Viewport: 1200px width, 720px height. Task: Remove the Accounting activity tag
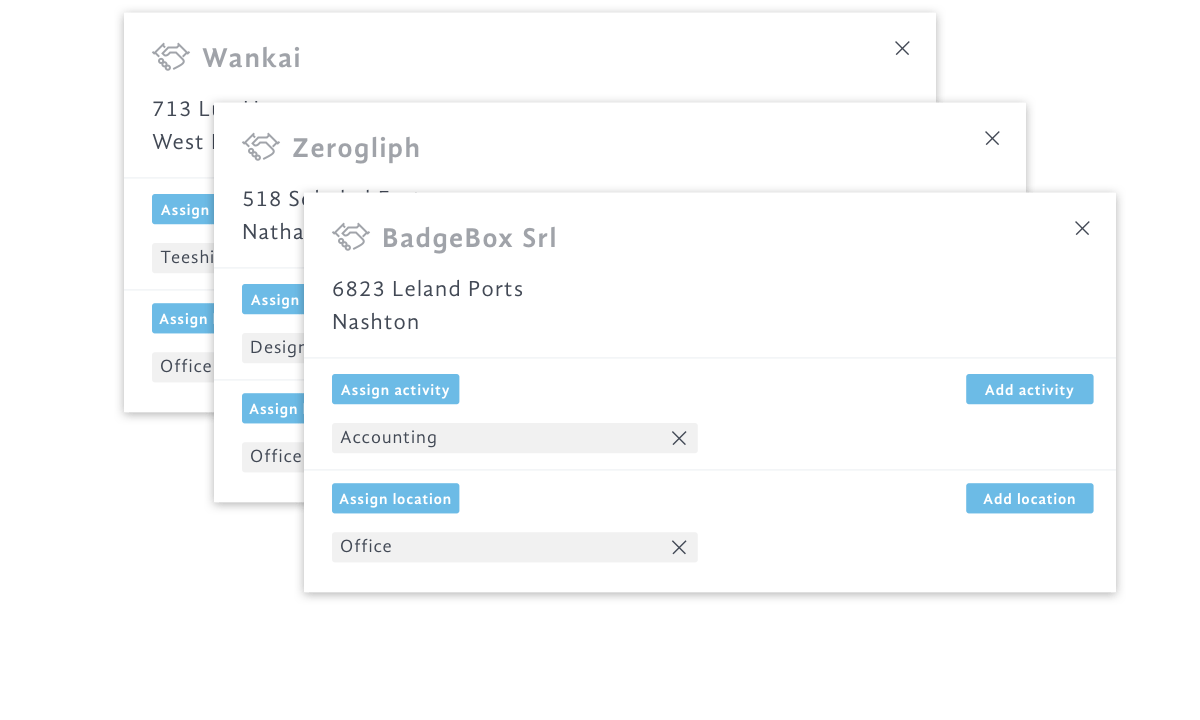[679, 437]
